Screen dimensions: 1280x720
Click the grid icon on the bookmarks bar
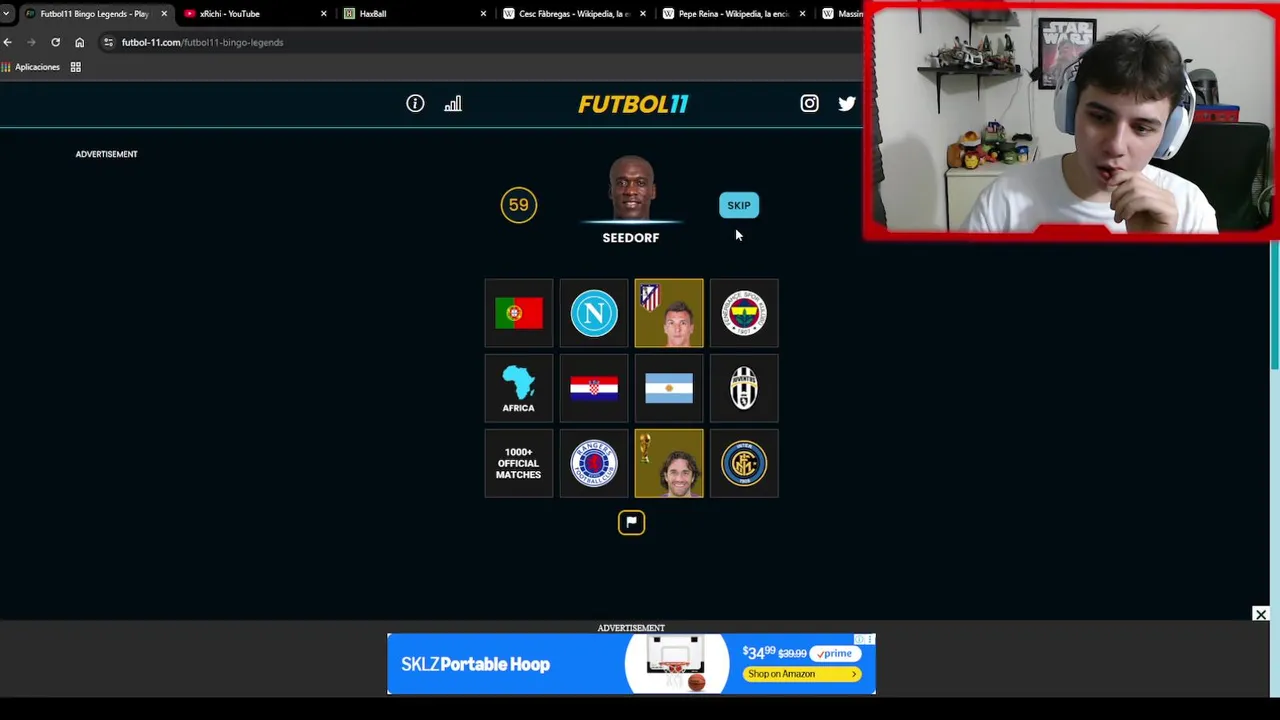(75, 67)
